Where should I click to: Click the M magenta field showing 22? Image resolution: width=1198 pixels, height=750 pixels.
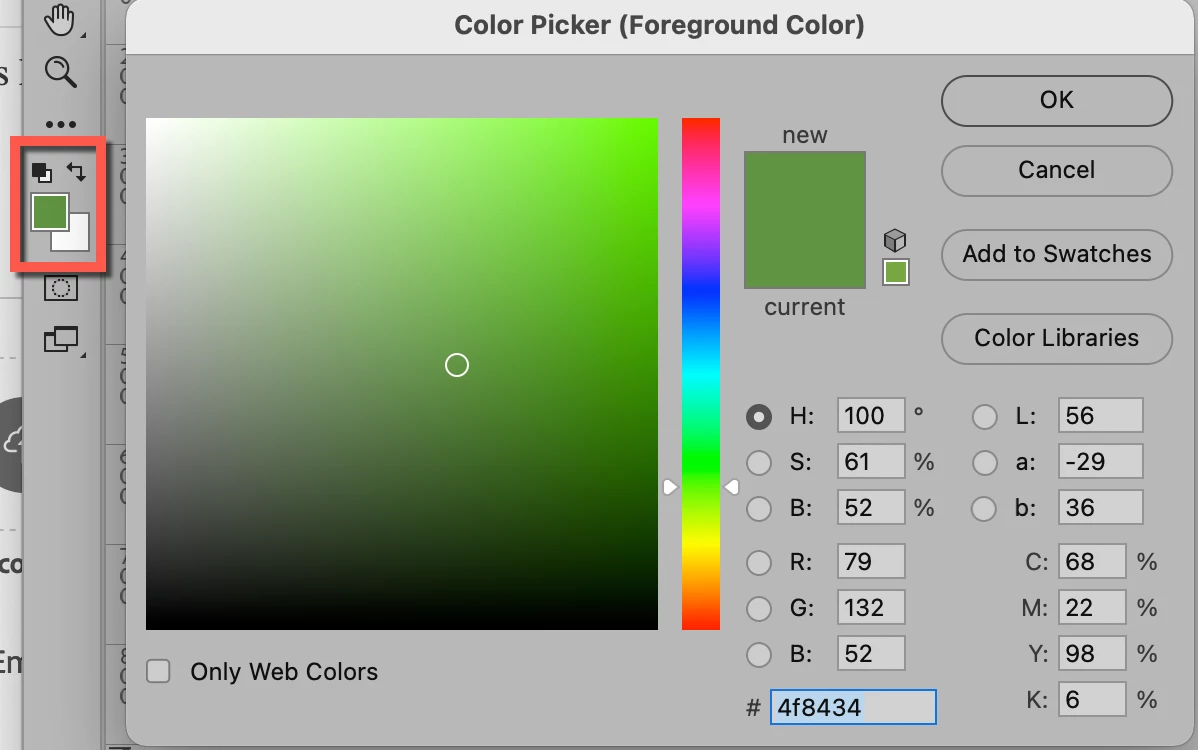click(x=1092, y=607)
